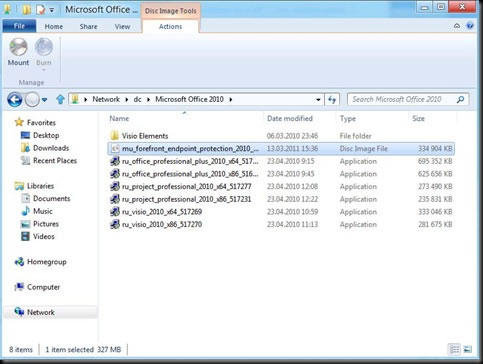Screen dimensions: 483x364
Task: Select the mu_forefront_endpoint_protection_2010 disc image icon
Action: [x=115, y=149]
